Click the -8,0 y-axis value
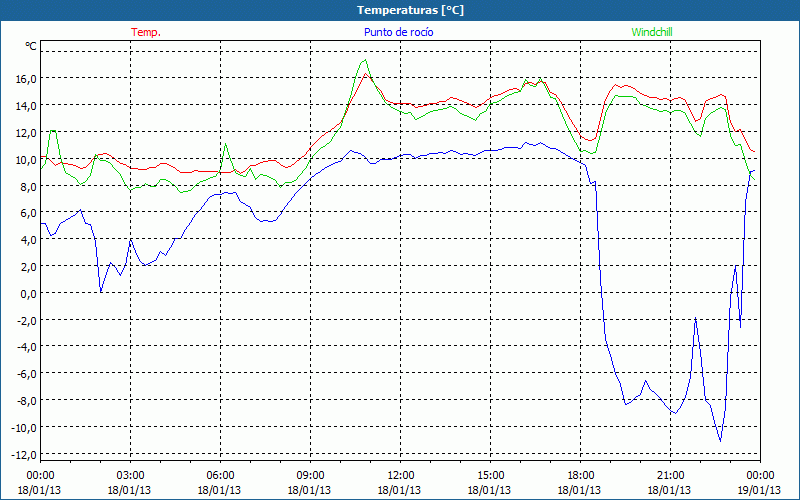 tap(26, 401)
